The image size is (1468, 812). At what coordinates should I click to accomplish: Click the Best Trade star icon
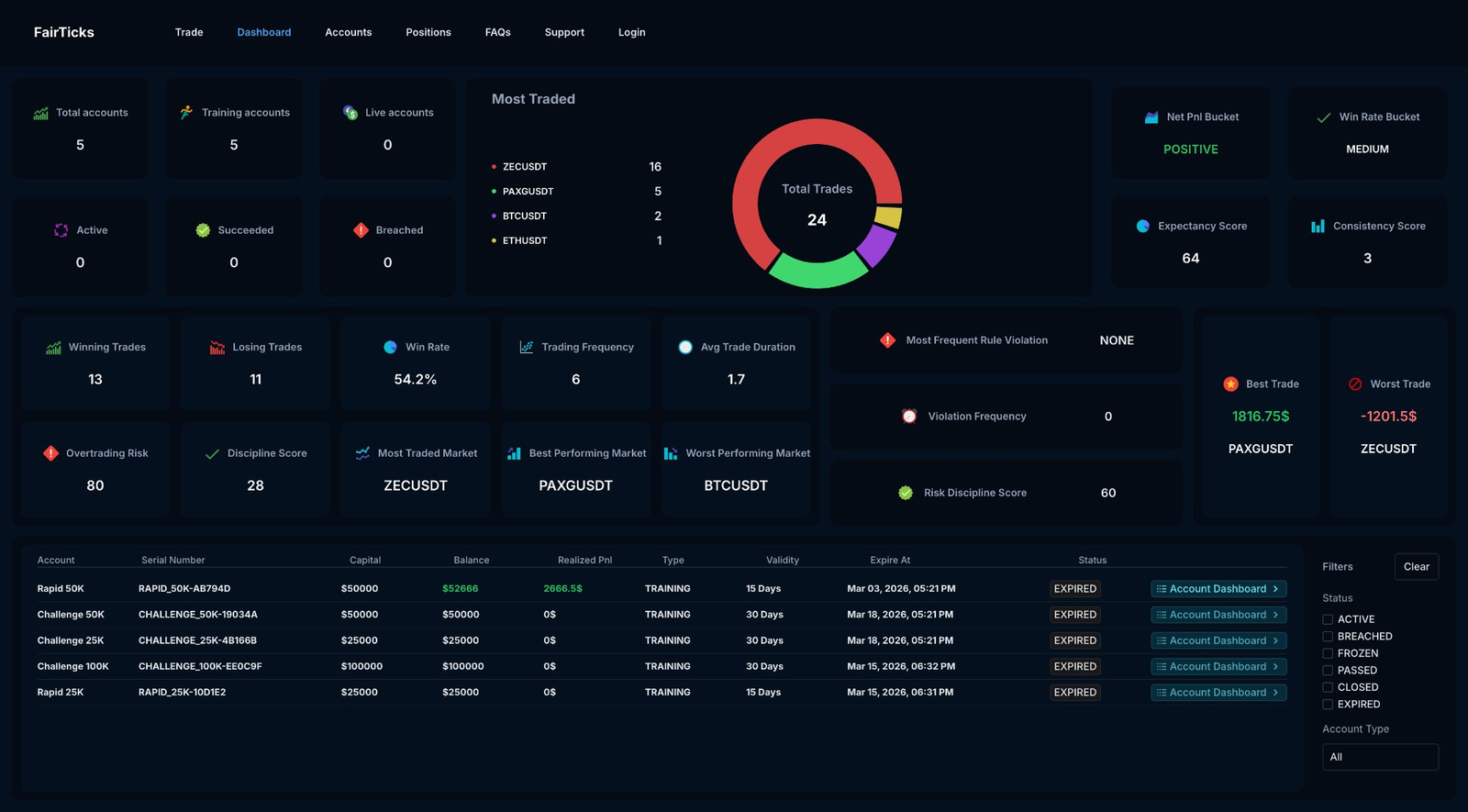1230,384
